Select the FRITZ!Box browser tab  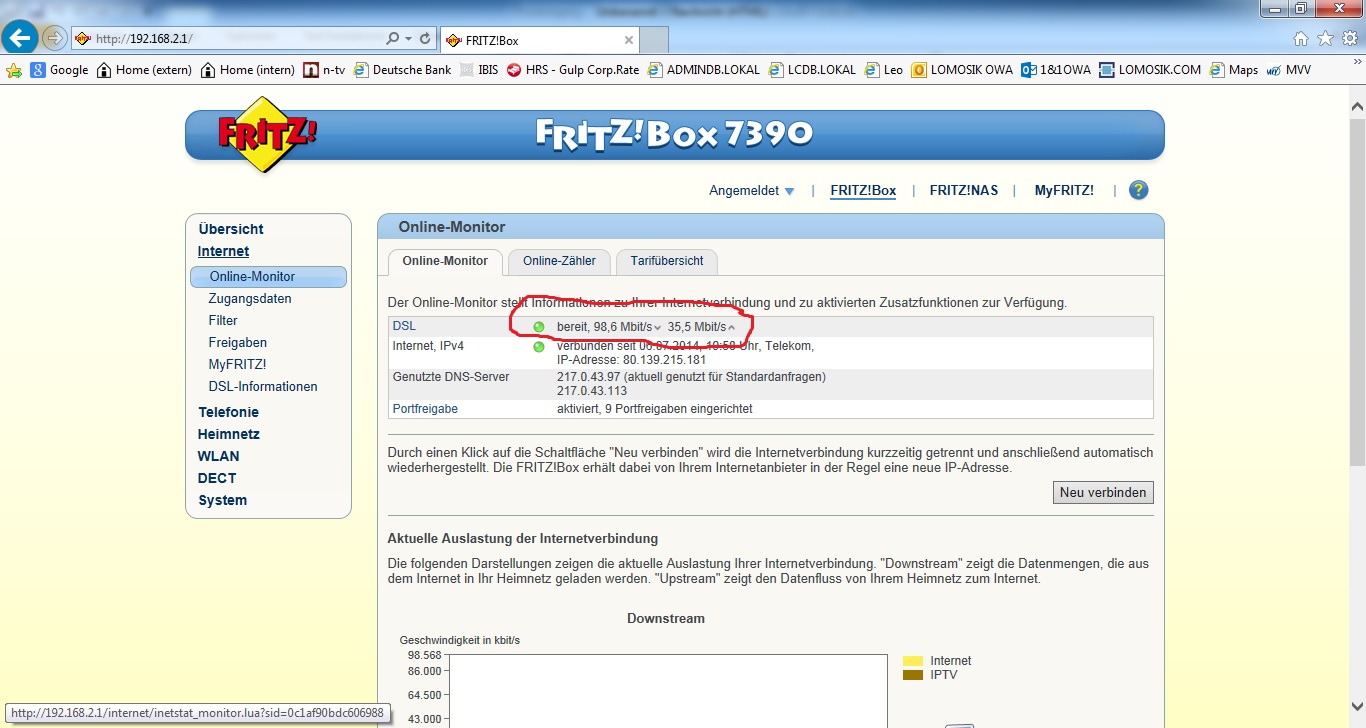click(538, 41)
